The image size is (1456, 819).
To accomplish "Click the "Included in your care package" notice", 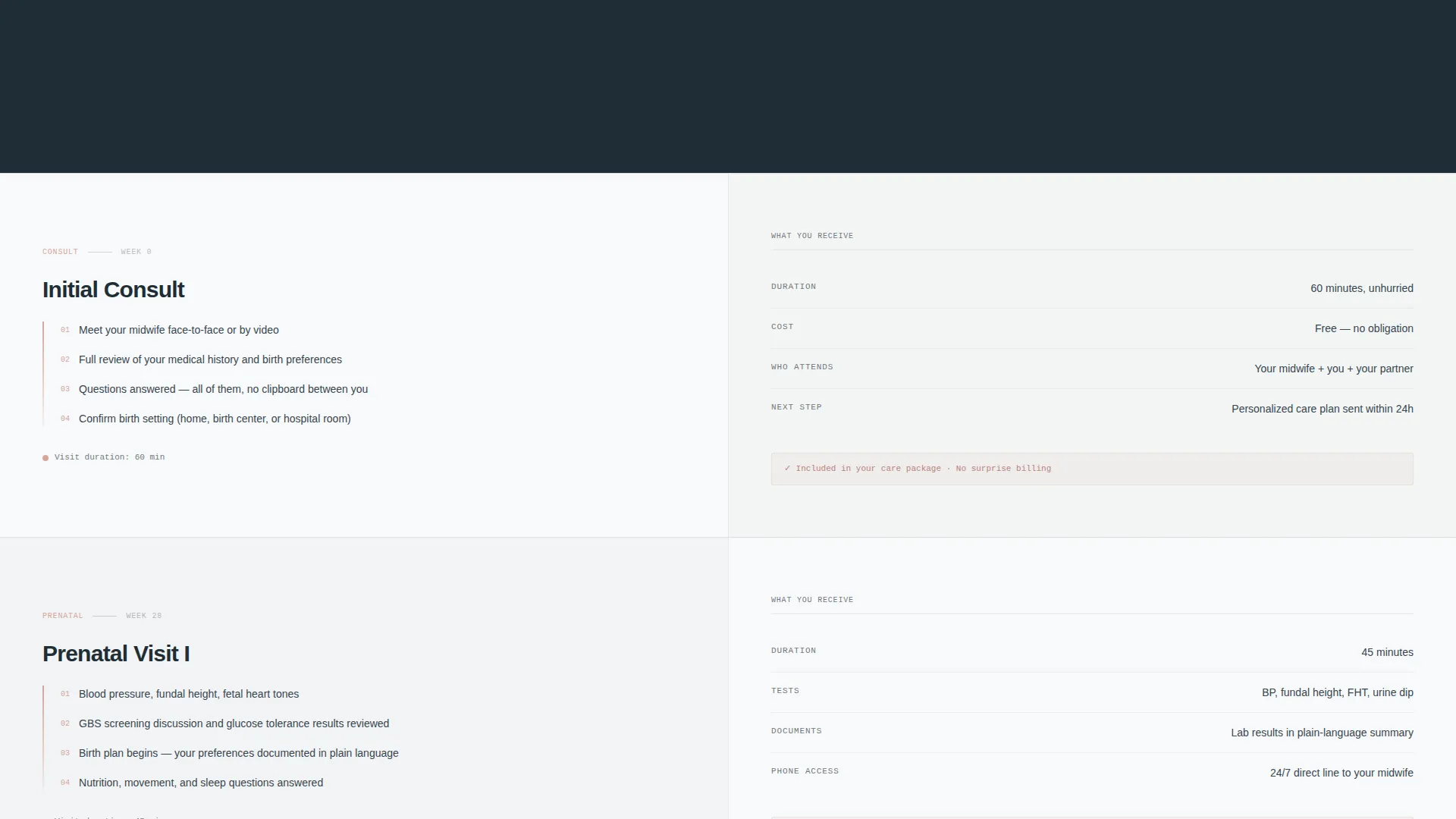I will click(1091, 469).
